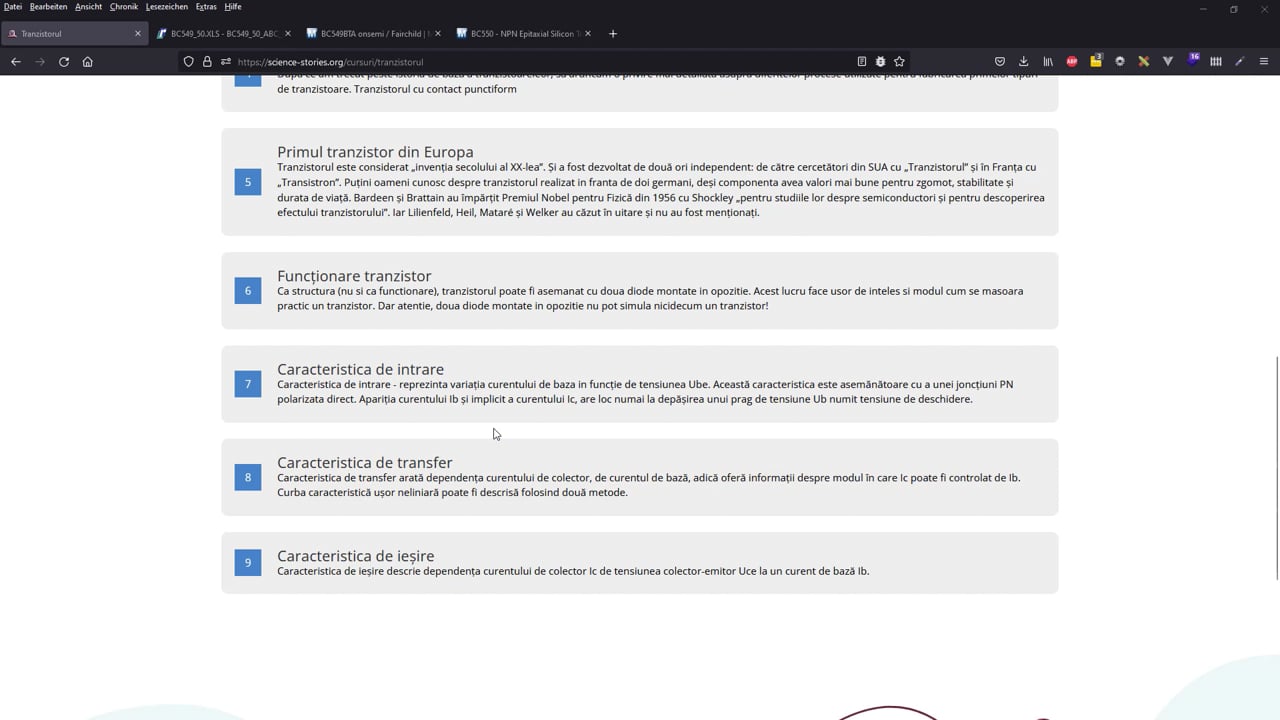Click the yellow extension icon with badge 3
The width and height of the screenshot is (1280, 720).
(1096, 61)
